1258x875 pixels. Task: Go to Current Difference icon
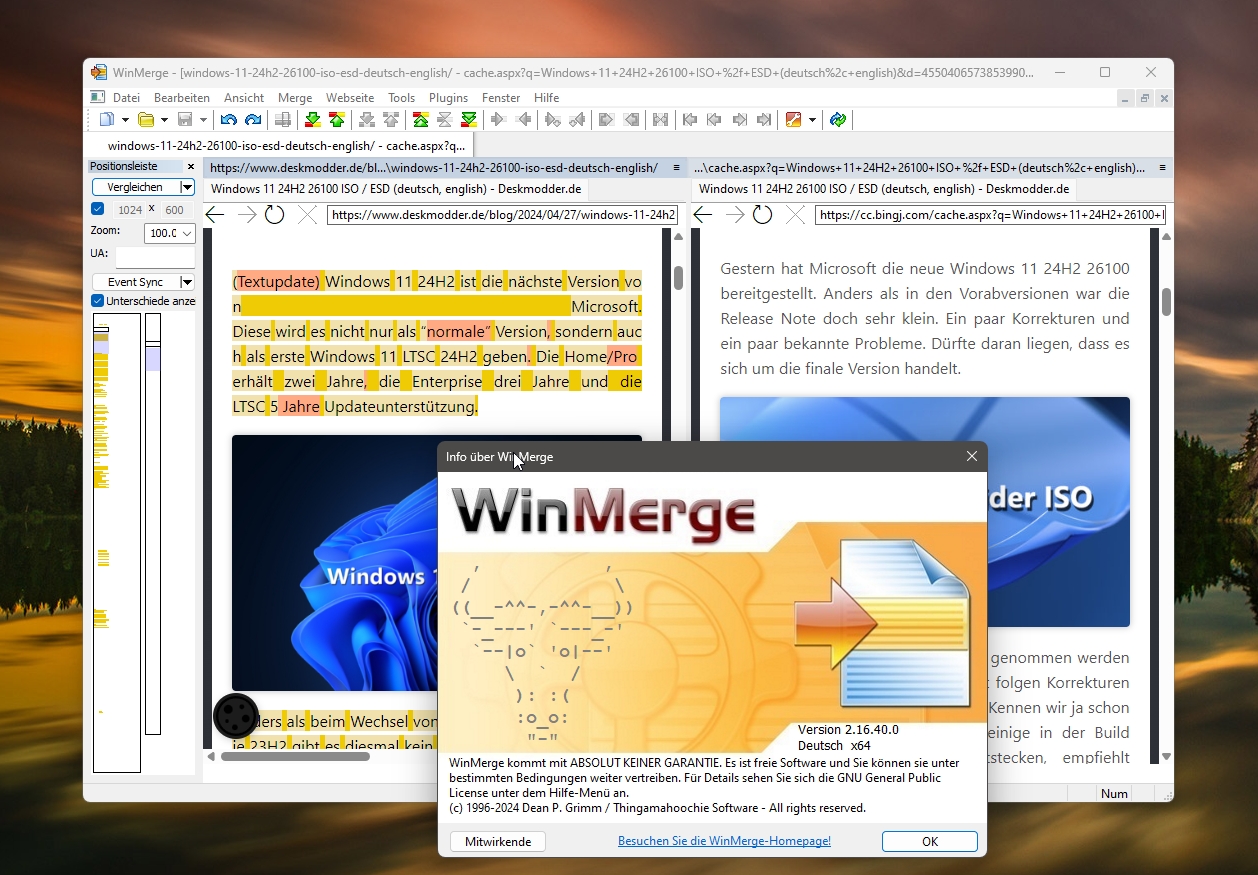pyautogui.click(x=445, y=120)
